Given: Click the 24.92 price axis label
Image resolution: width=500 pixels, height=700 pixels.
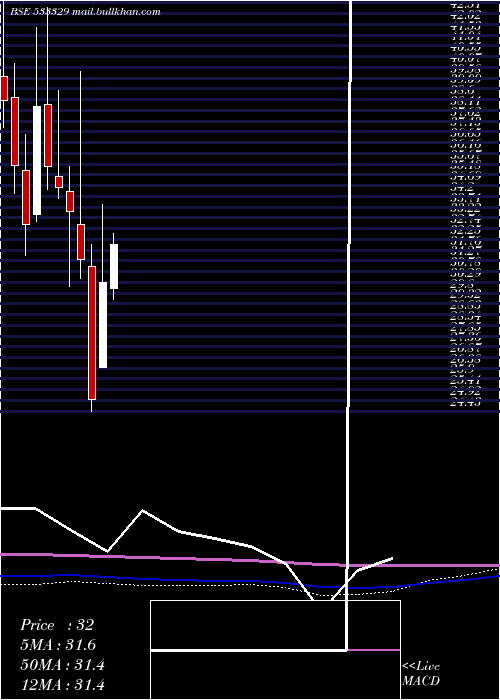Looking at the screenshot, I should pyautogui.click(x=465, y=393).
